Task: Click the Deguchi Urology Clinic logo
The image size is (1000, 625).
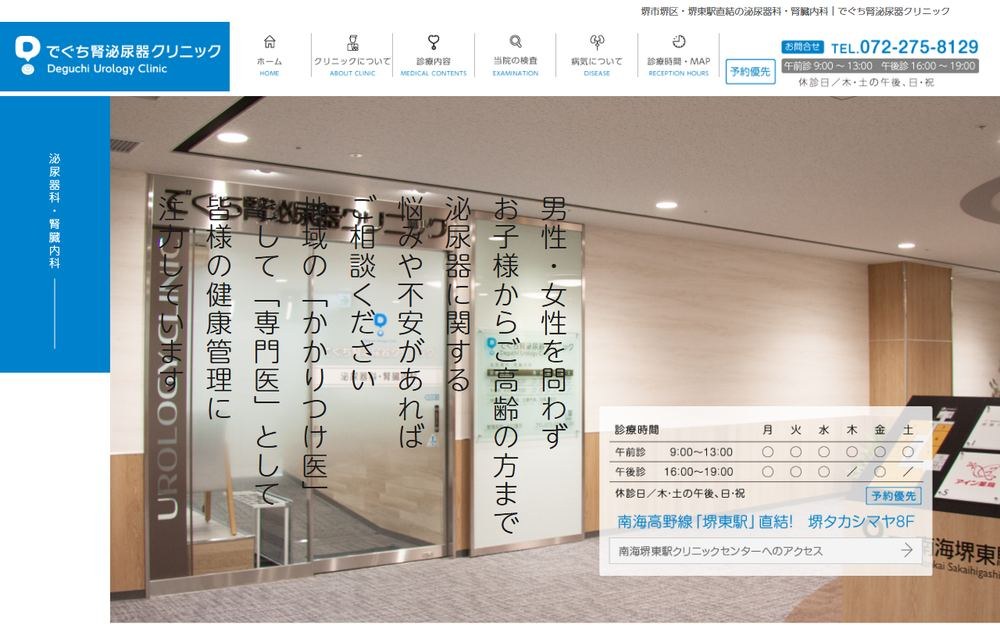Action: click(x=115, y=56)
